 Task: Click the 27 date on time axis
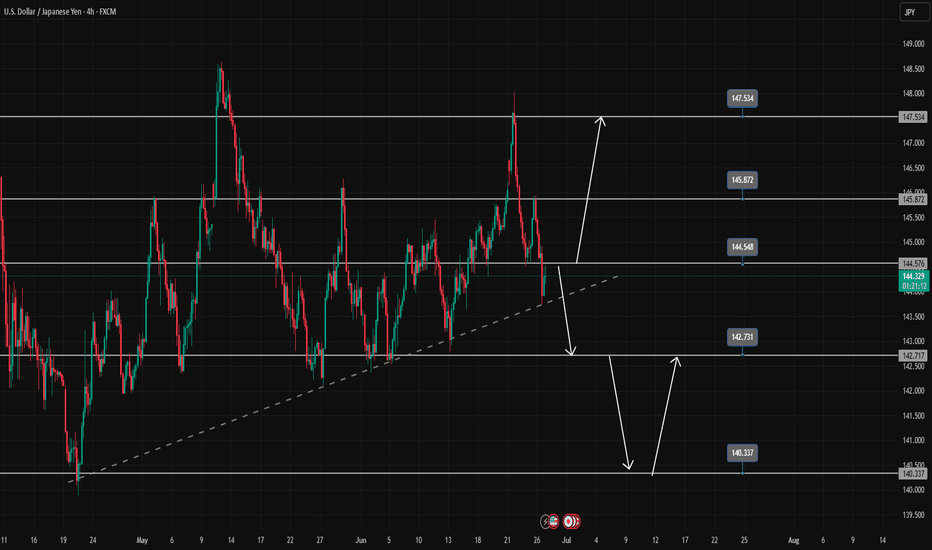(320, 540)
